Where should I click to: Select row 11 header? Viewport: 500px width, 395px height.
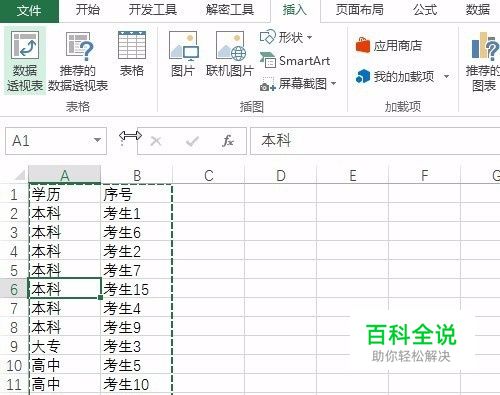[x=14, y=384]
